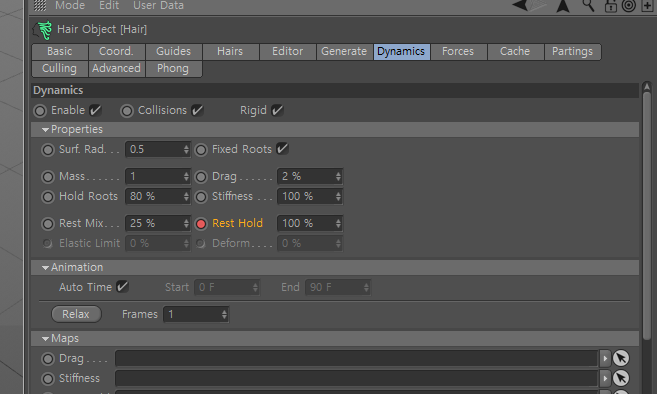The image size is (657, 394).
Task: Click the Rest Mix keyframe dot
Action: point(48,224)
